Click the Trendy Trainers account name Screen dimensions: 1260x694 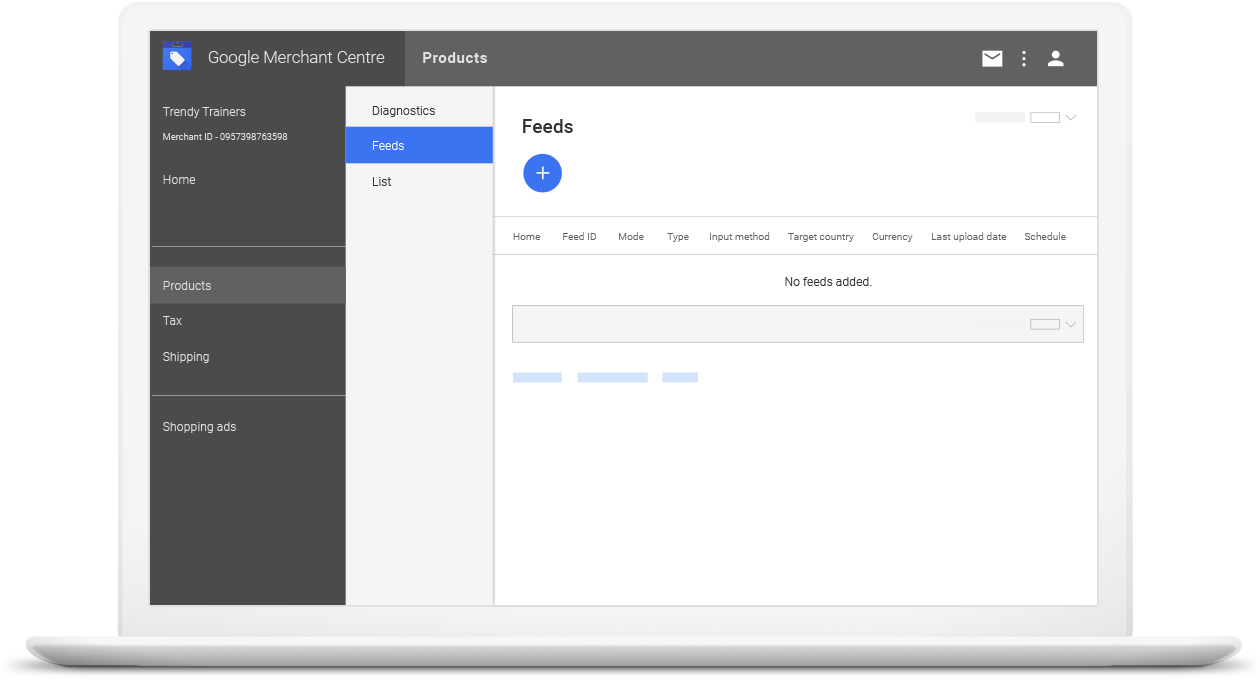click(x=204, y=112)
